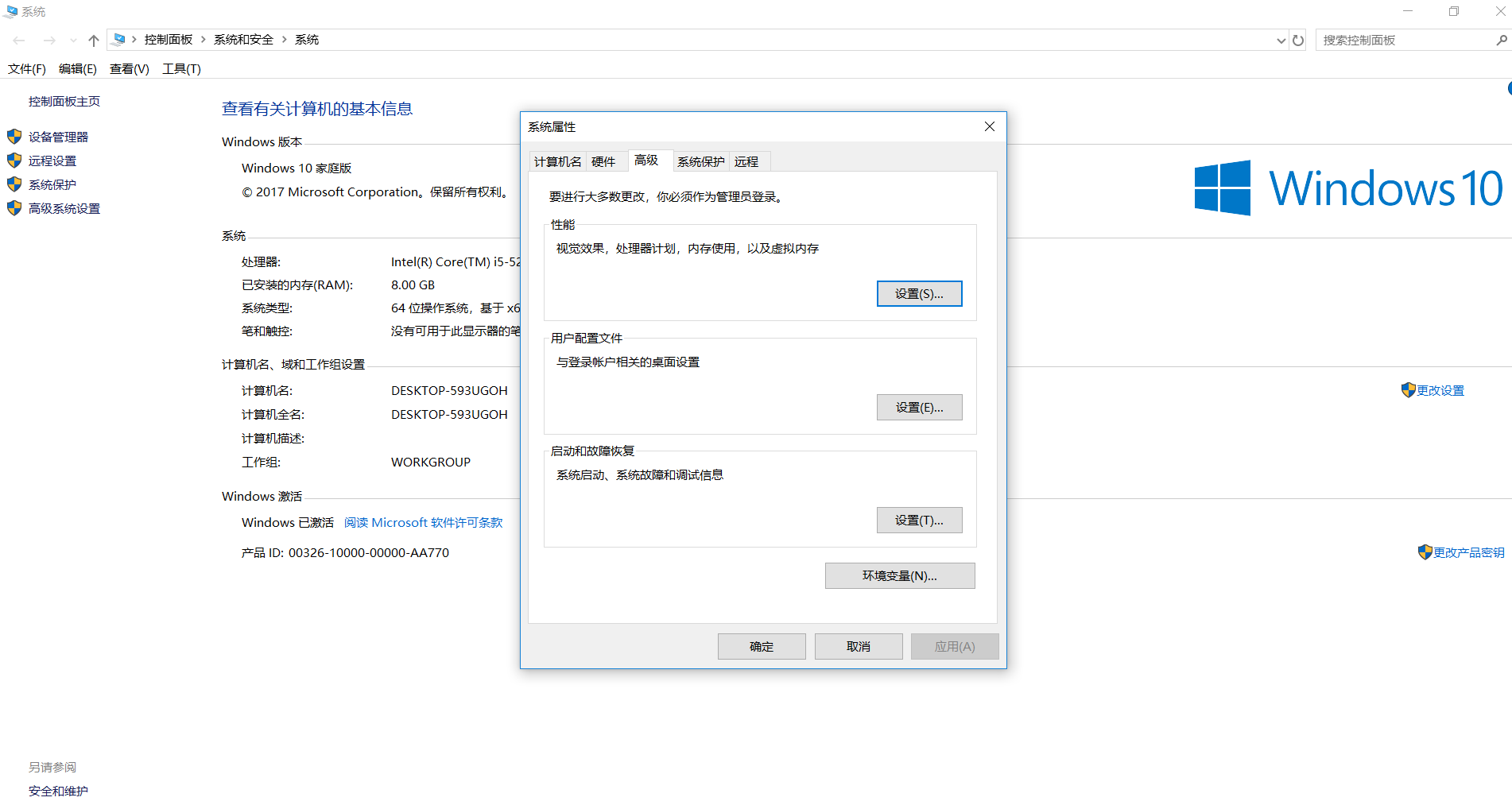1512x809 pixels.
Task: Click the system icon in the title bar
Action: point(11,11)
